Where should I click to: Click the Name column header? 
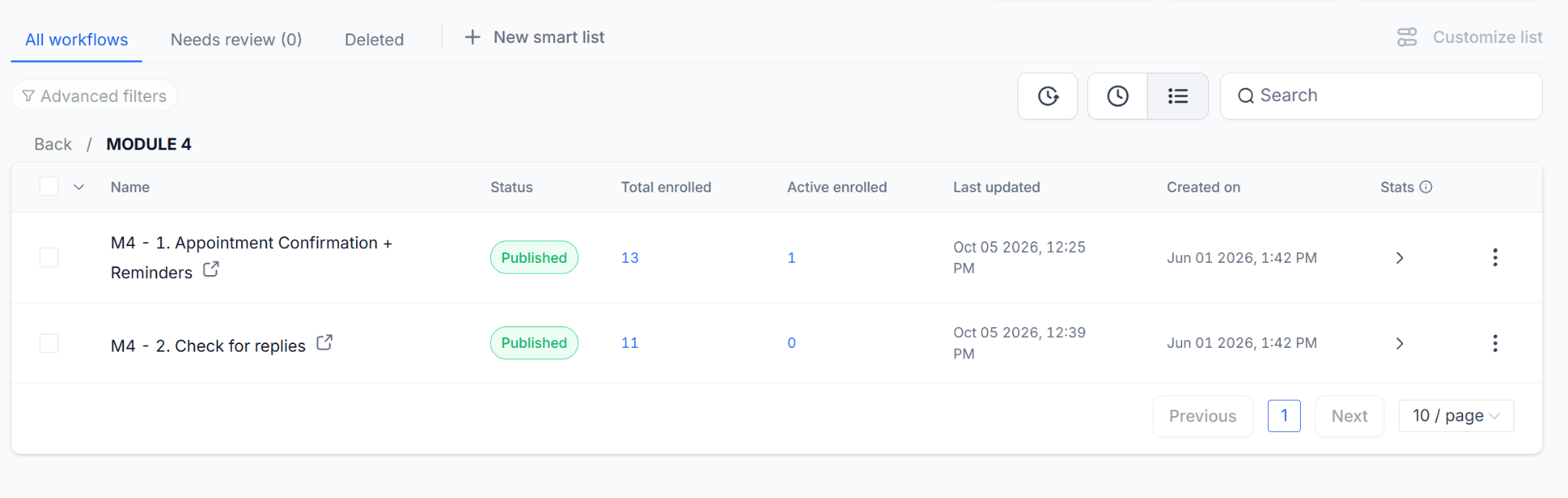[x=130, y=187]
